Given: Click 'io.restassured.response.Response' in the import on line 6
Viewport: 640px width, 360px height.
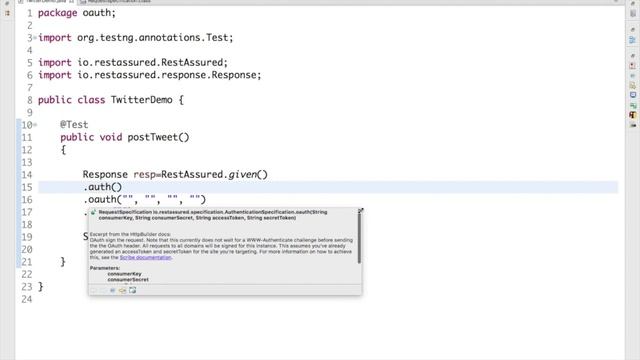Looking at the screenshot, I should point(167,75).
